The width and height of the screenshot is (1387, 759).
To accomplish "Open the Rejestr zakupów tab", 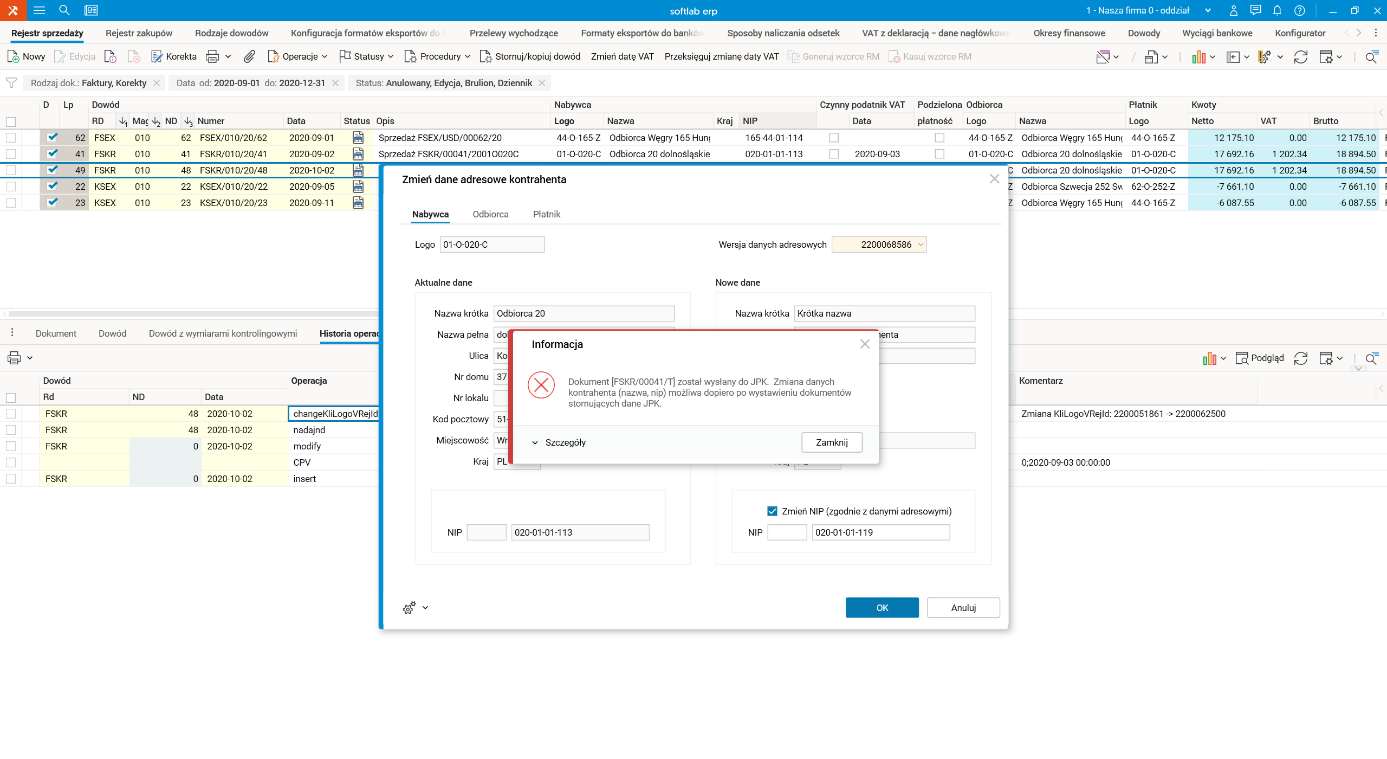I will (x=139, y=33).
